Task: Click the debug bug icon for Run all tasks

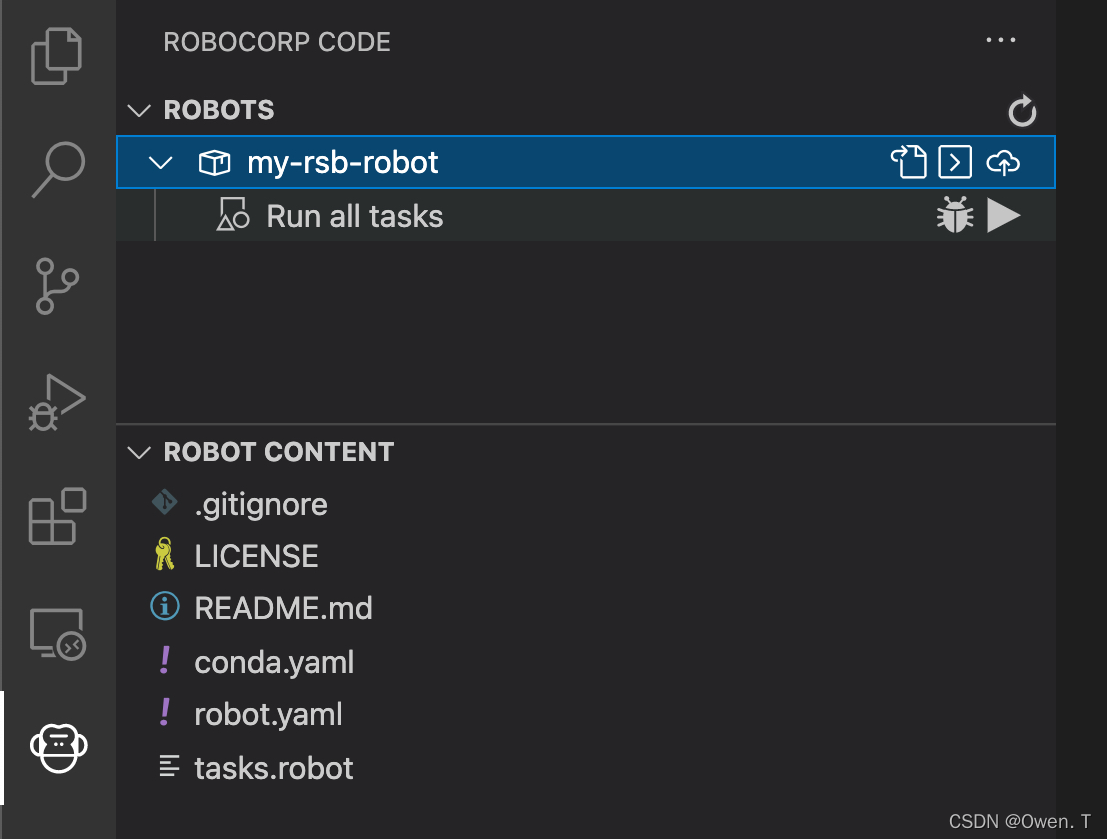Action: click(x=955, y=214)
